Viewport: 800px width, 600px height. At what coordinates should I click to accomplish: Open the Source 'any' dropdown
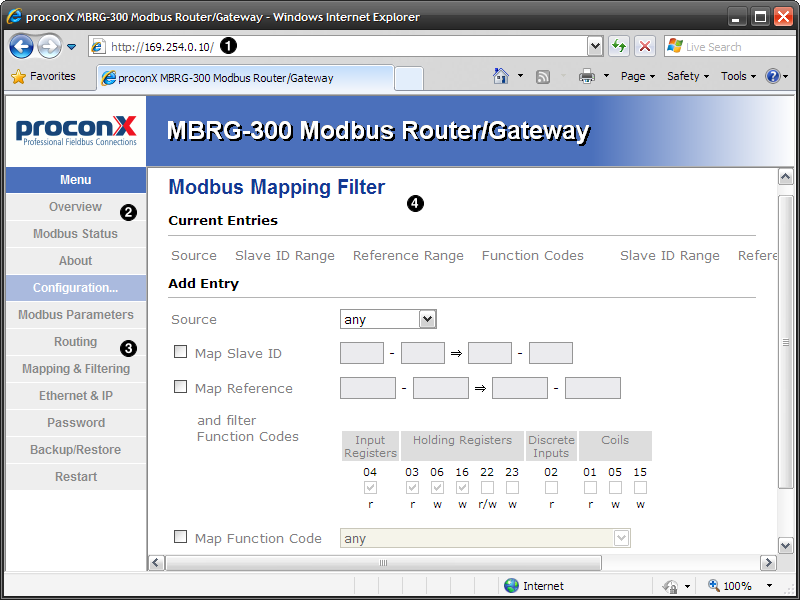click(x=388, y=319)
